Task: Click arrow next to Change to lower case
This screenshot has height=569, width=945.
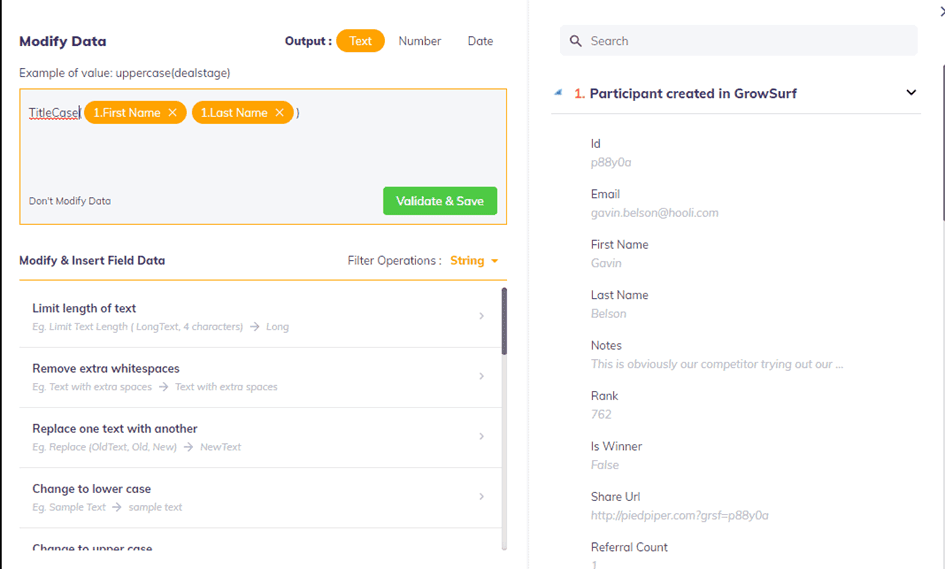Action: tap(481, 496)
